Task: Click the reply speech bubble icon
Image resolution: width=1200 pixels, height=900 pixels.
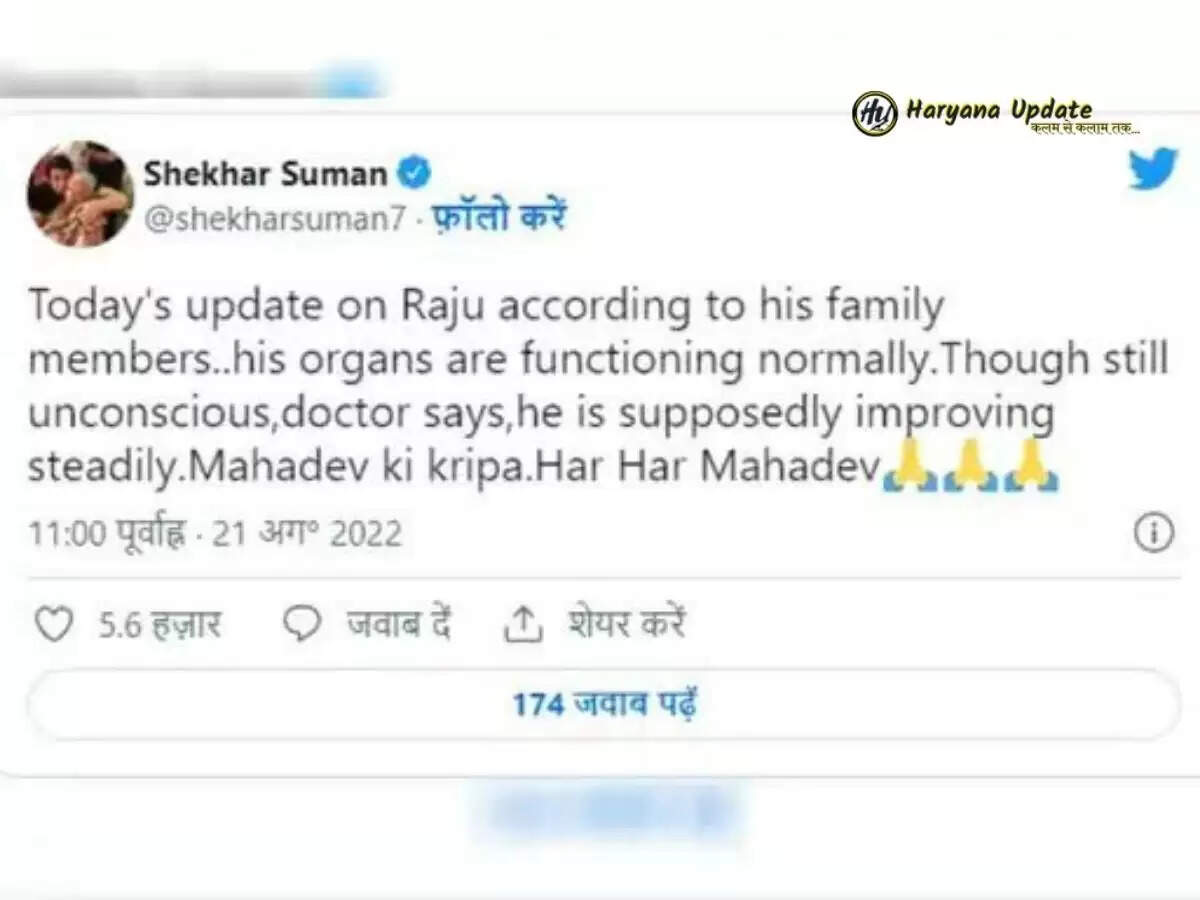Action: (x=302, y=625)
